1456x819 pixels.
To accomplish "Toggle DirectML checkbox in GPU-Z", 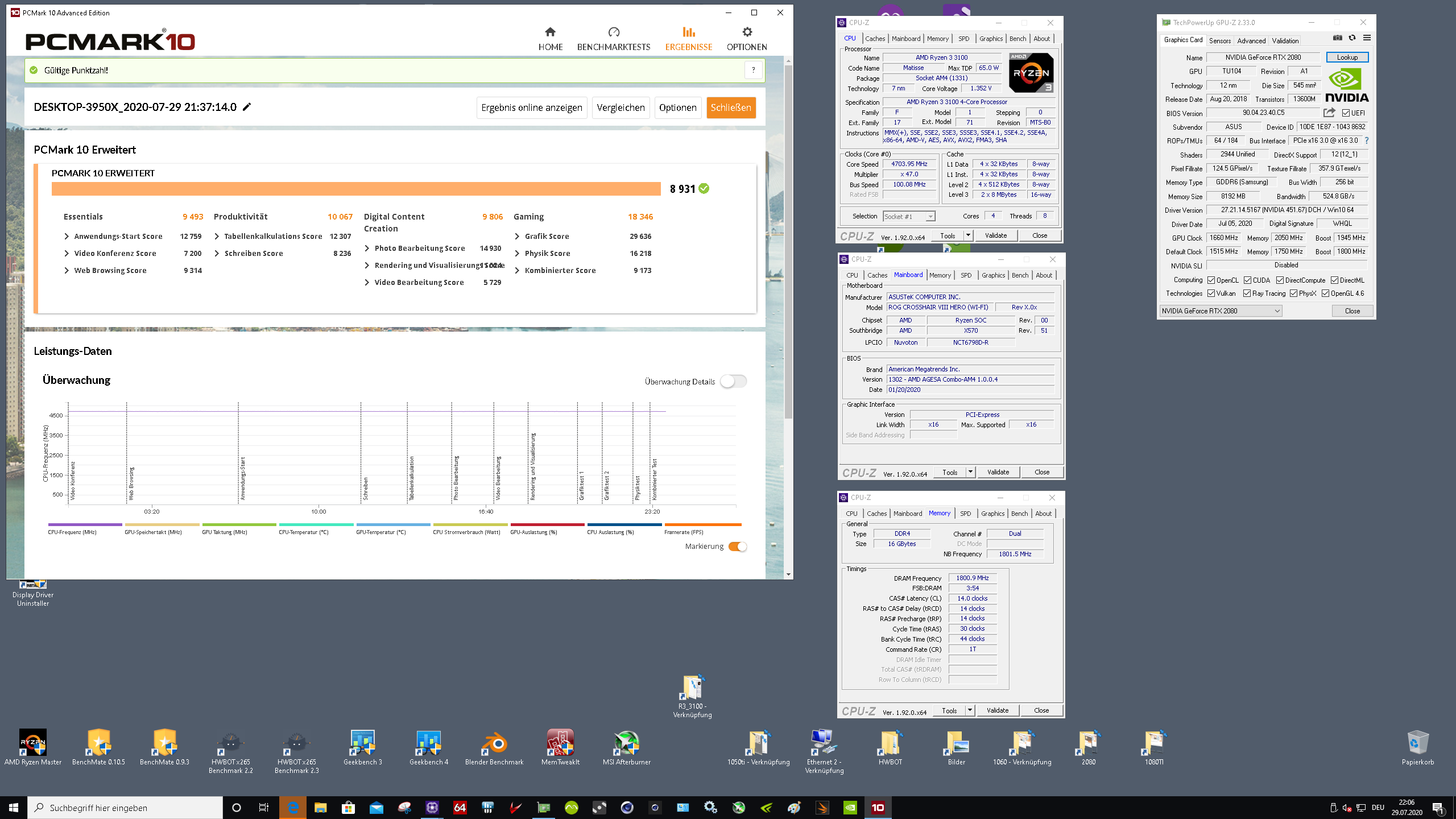I will point(1334,280).
